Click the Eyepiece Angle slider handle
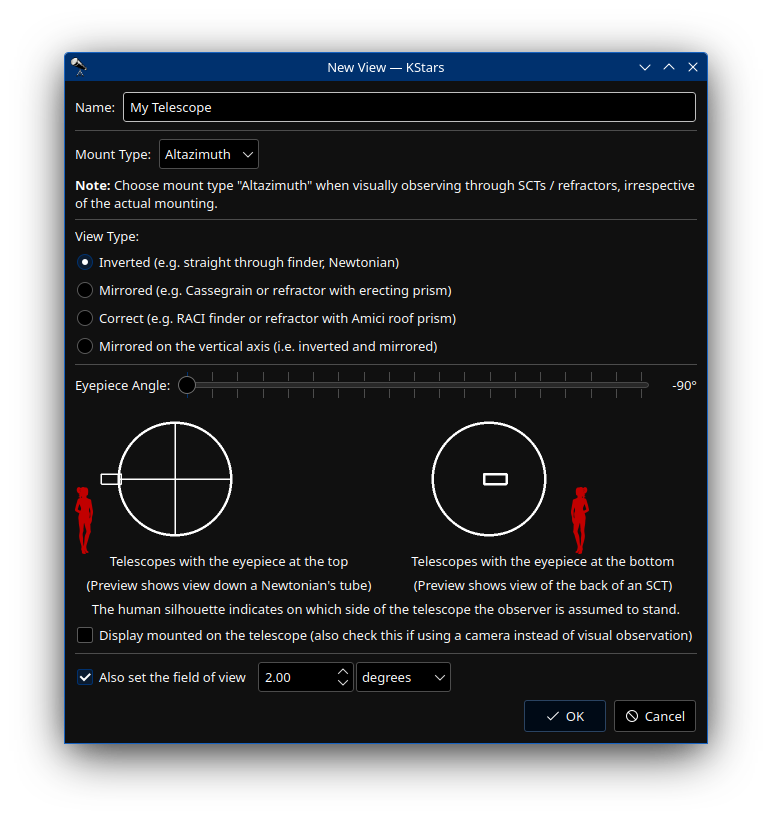This screenshot has height=820, width=772. coord(187,386)
